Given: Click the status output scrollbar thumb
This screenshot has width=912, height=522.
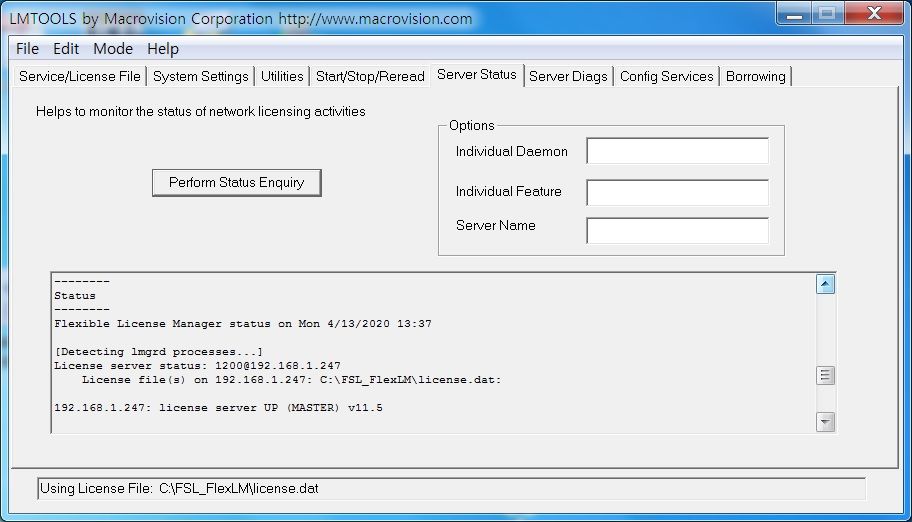Looking at the screenshot, I should 825,375.
